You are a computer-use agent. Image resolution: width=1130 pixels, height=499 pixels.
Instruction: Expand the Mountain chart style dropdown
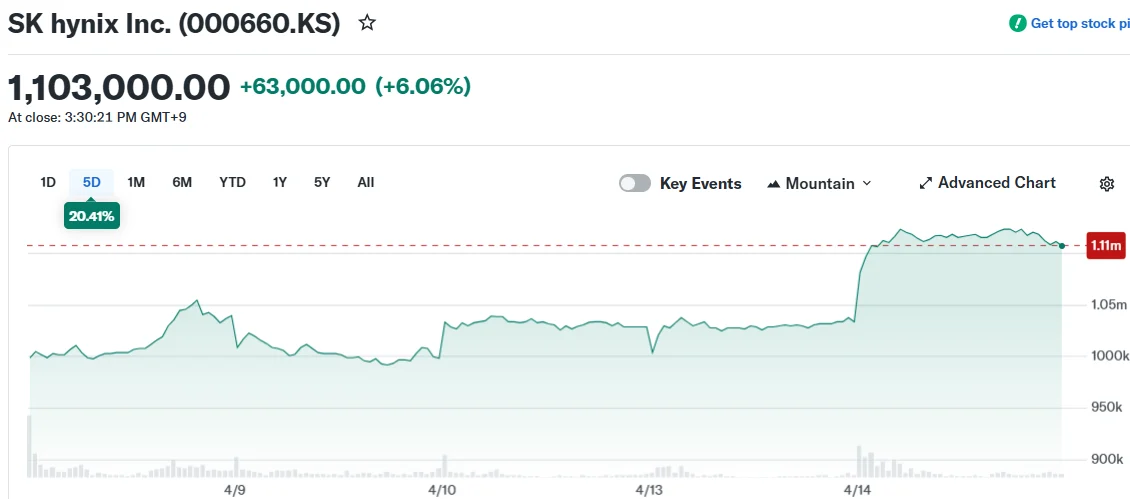point(866,183)
